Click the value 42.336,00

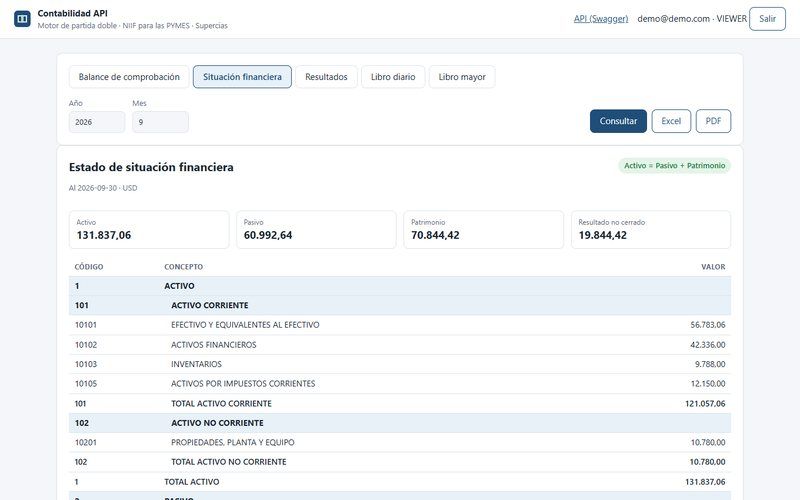pos(708,345)
